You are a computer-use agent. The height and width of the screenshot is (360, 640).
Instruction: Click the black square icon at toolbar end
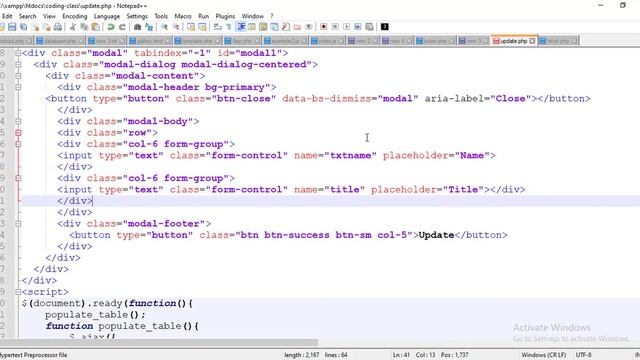pyautogui.click(x=384, y=27)
